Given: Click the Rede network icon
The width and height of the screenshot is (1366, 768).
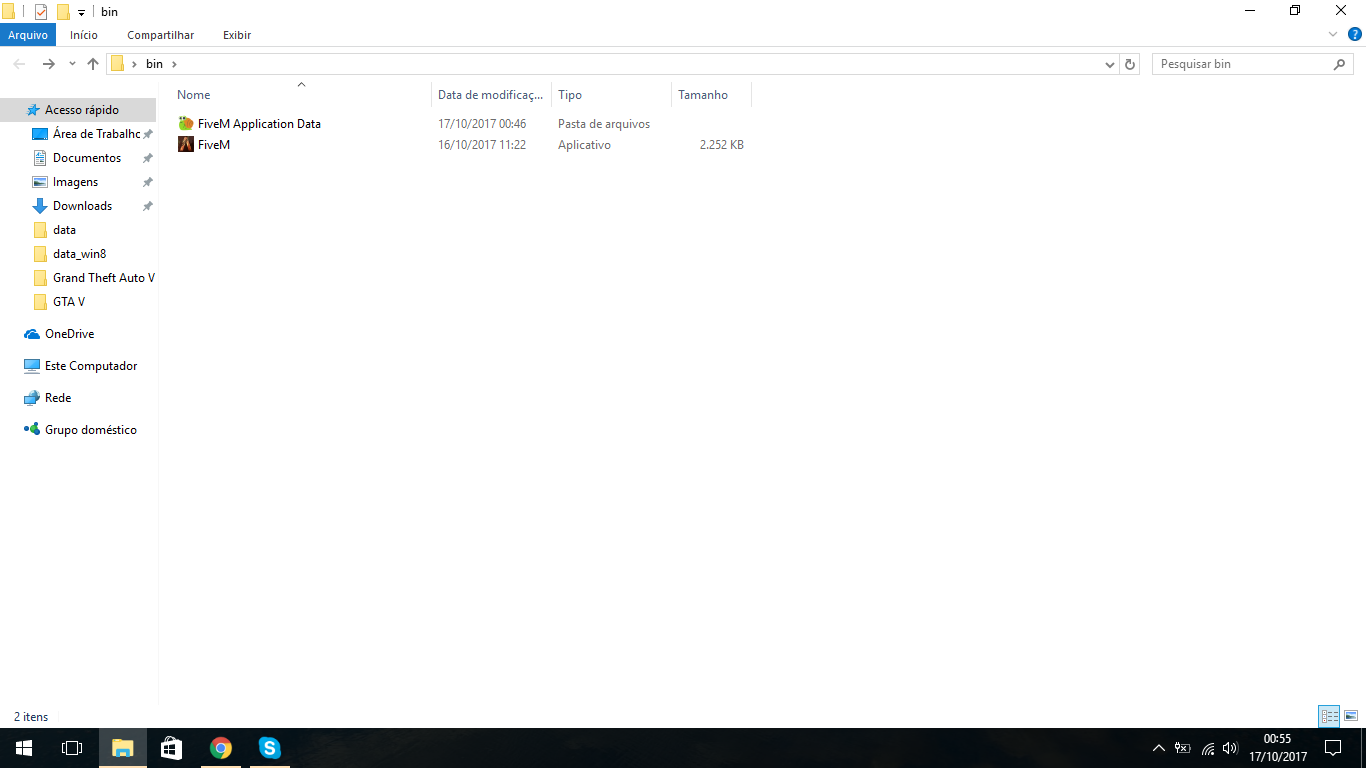Looking at the screenshot, I should point(32,398).
